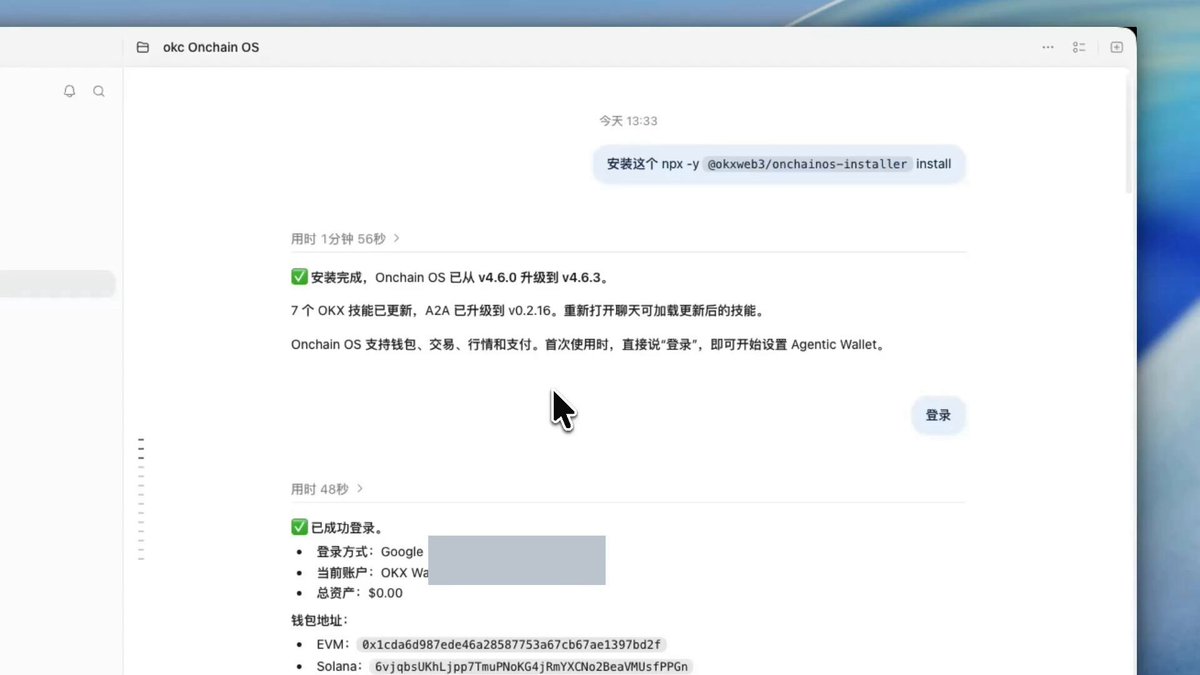This screenshot has width=1200, height=675.
Task: Click the 总资产 $0.00 line
Action: (360, 593)
